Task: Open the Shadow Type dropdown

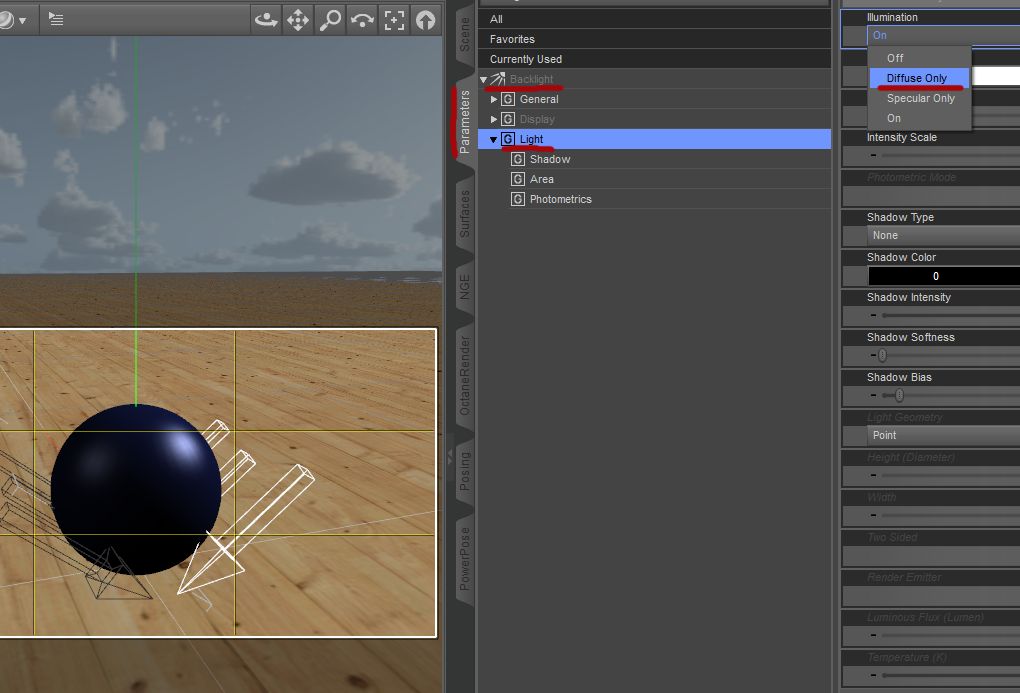Action: 940,236
